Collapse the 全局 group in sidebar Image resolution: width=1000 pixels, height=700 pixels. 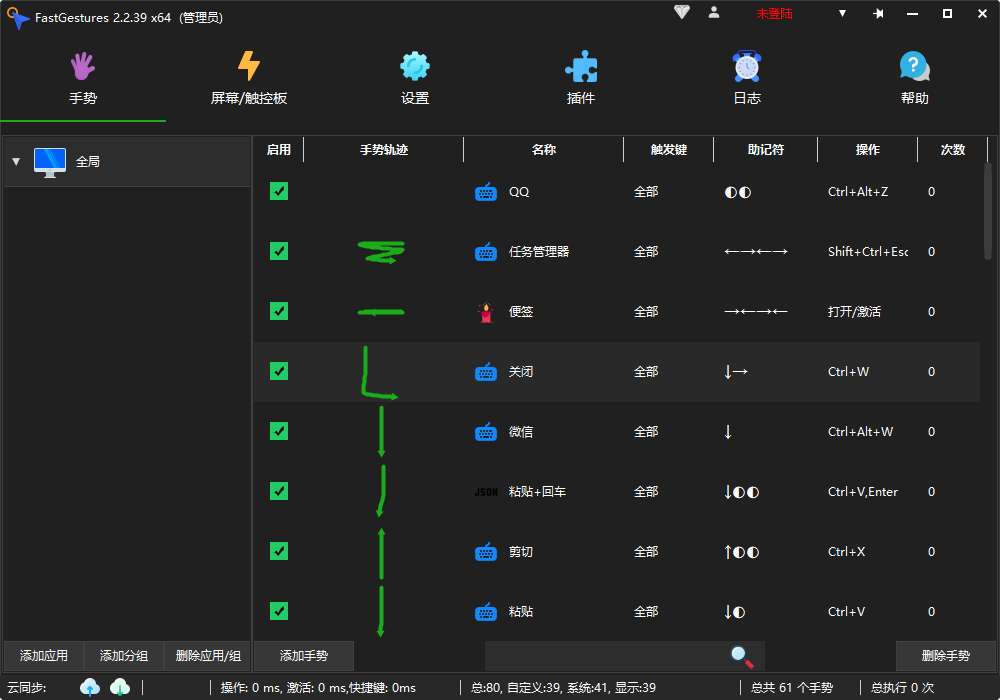pos(15,161)
